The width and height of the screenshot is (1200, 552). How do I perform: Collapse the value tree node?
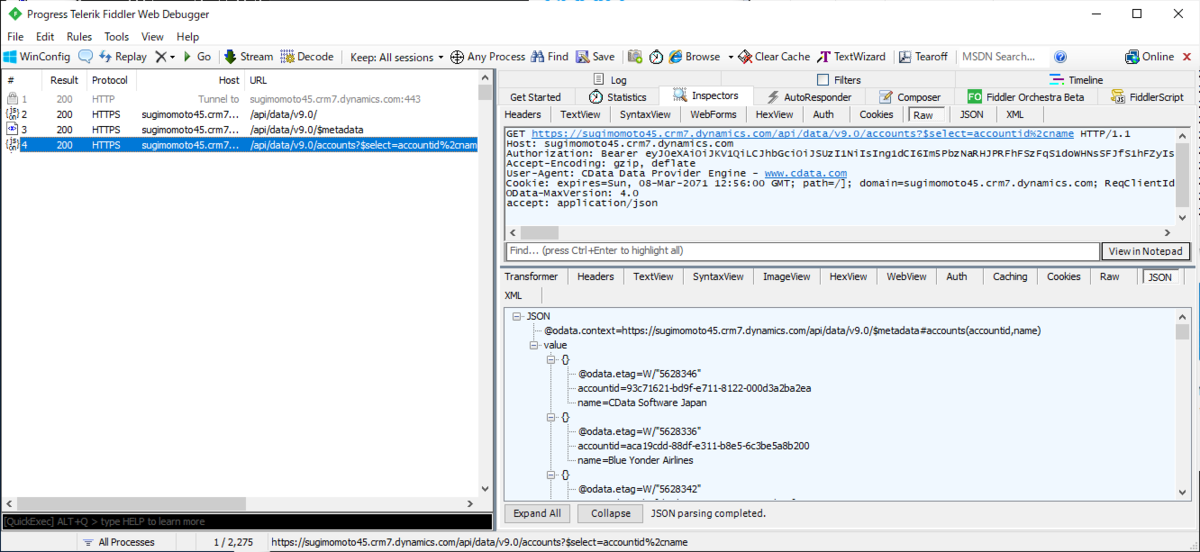point(534,345)
